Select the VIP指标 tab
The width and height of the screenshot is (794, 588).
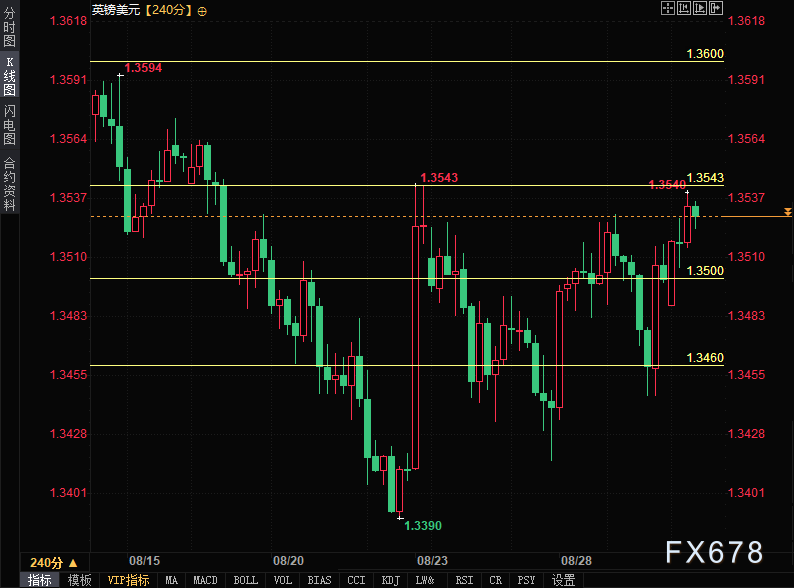click(x=128, y=580)
